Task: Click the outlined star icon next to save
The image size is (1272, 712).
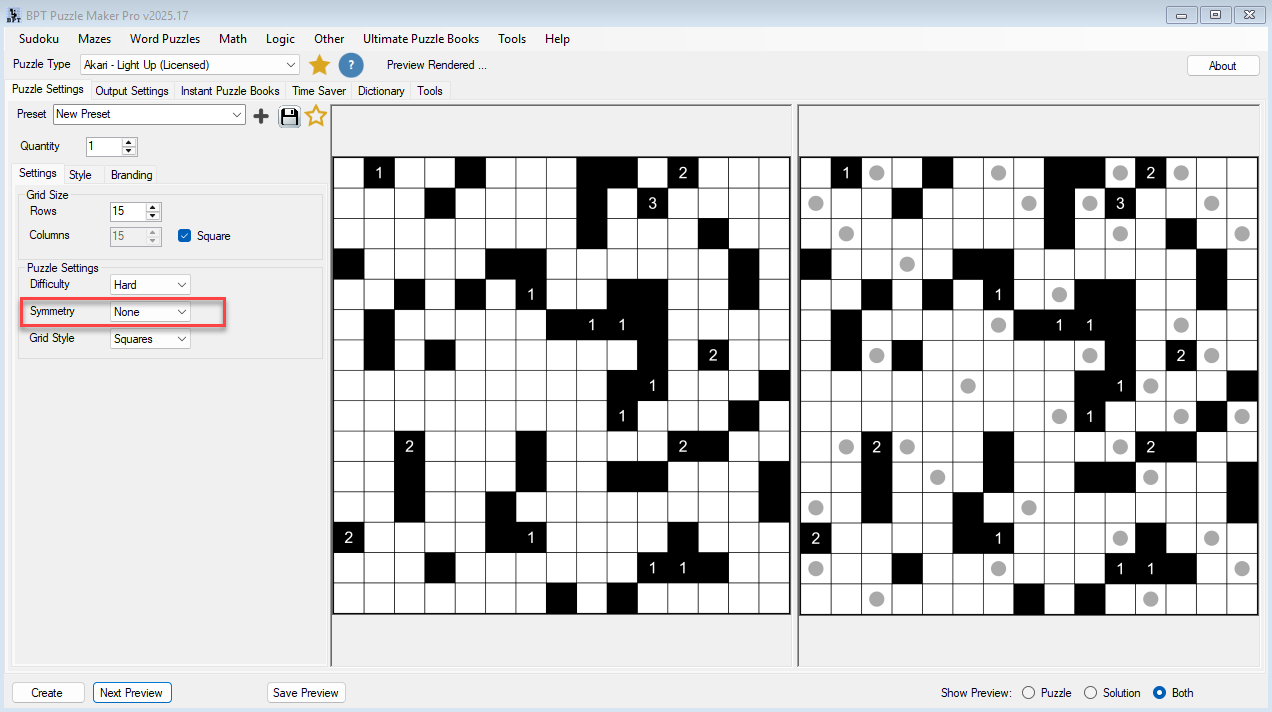Action: [316, 116]
